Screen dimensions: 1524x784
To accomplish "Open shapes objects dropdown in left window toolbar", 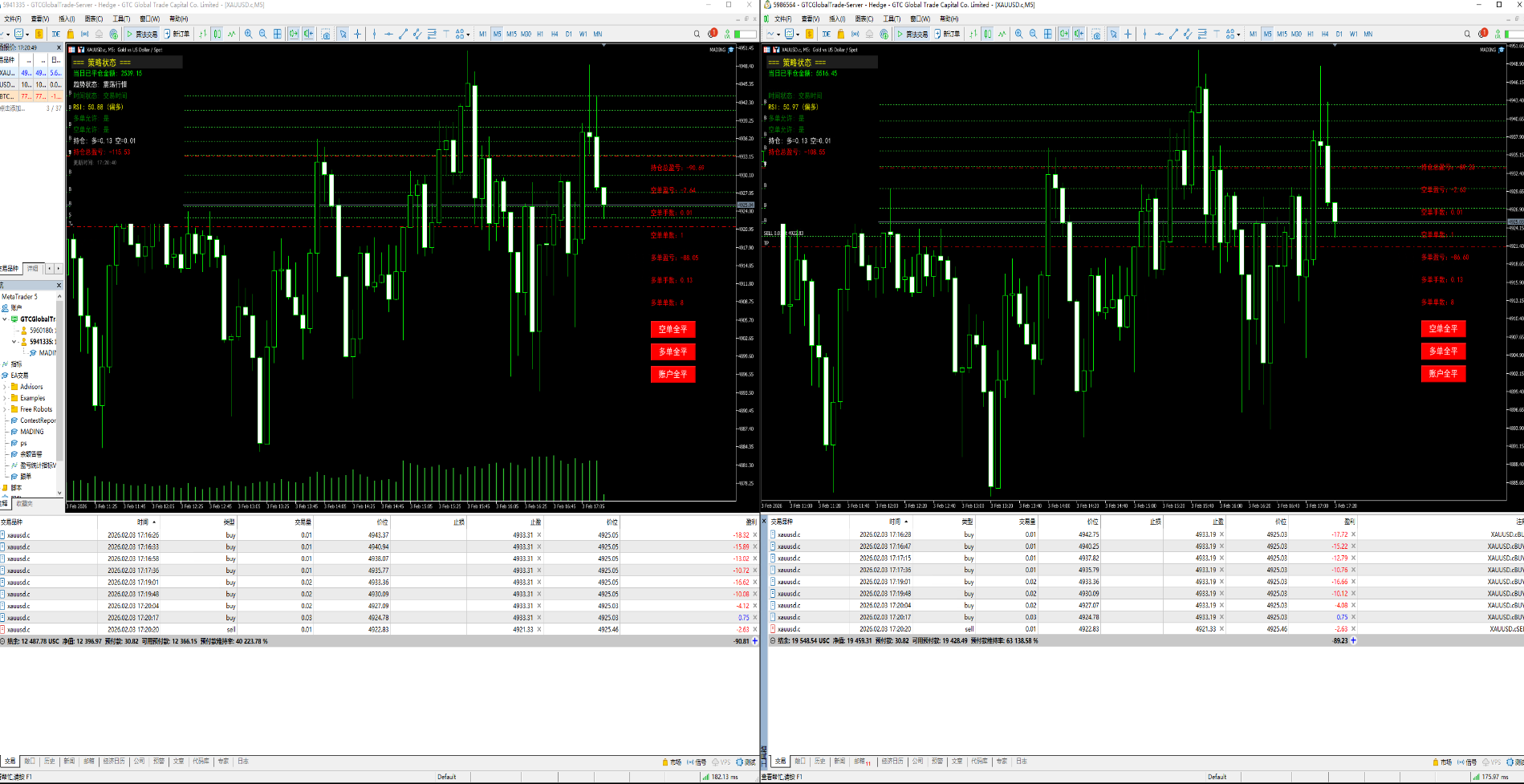I will (x=468, y=35).
